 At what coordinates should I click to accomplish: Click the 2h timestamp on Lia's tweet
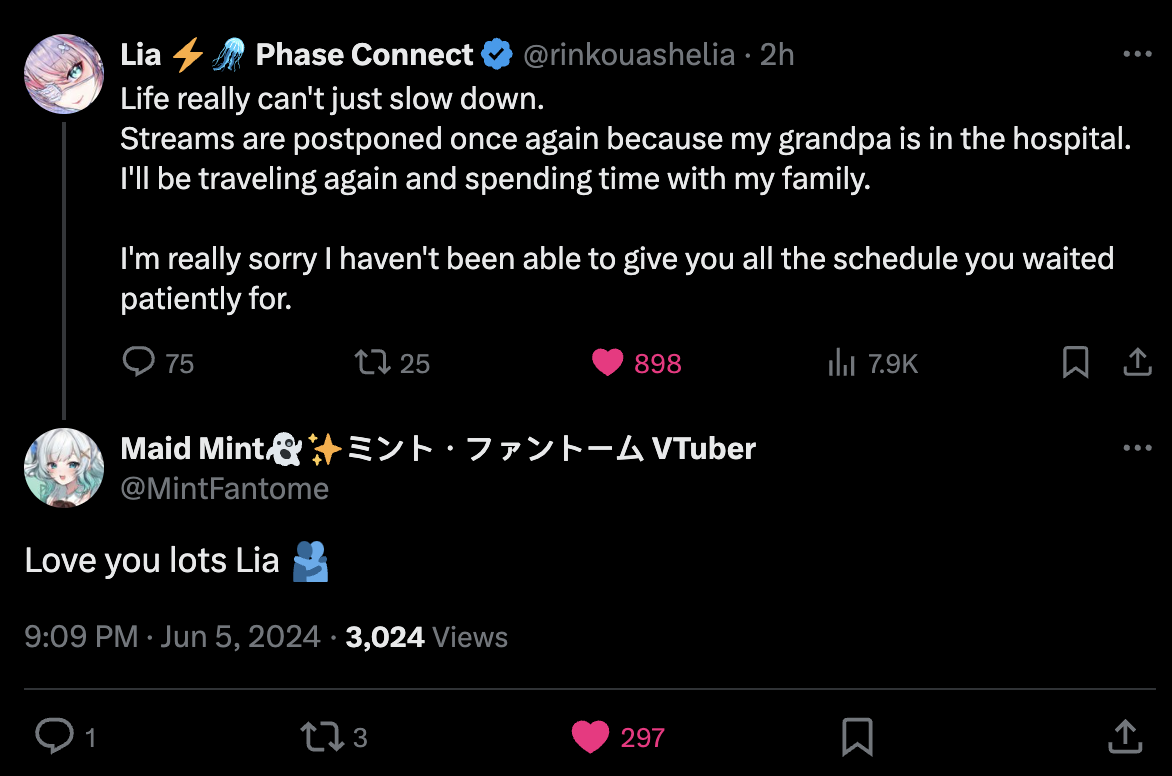coord(777,55)
